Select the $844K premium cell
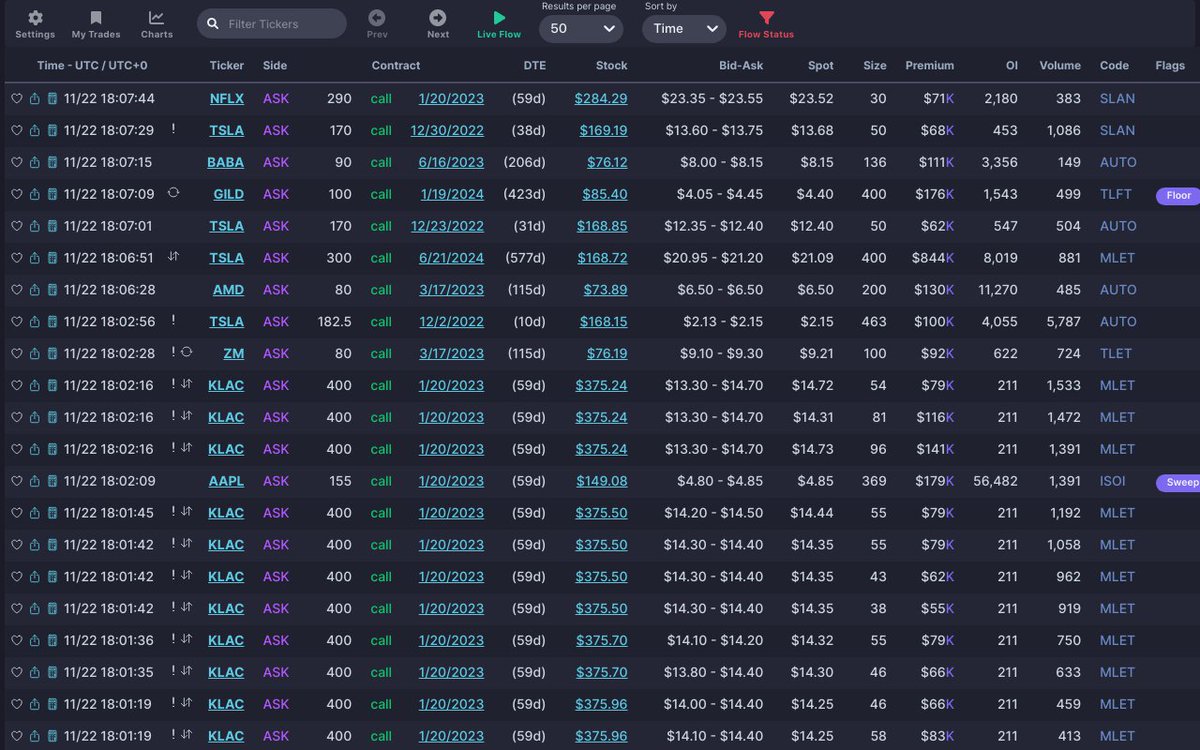Viewport: 1200px width, 750px height. click(x=935, y=258)
